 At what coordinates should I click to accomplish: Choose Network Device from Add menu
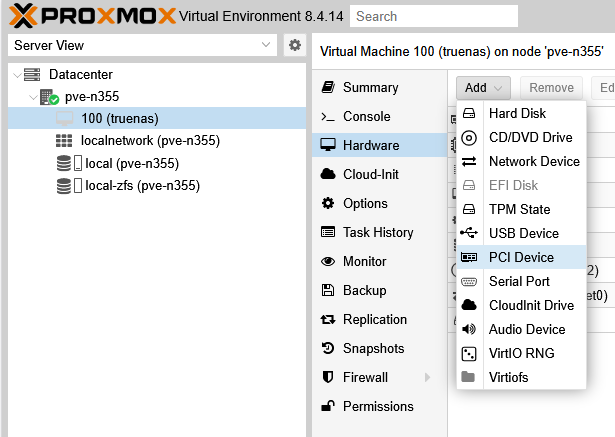point(522,161)
